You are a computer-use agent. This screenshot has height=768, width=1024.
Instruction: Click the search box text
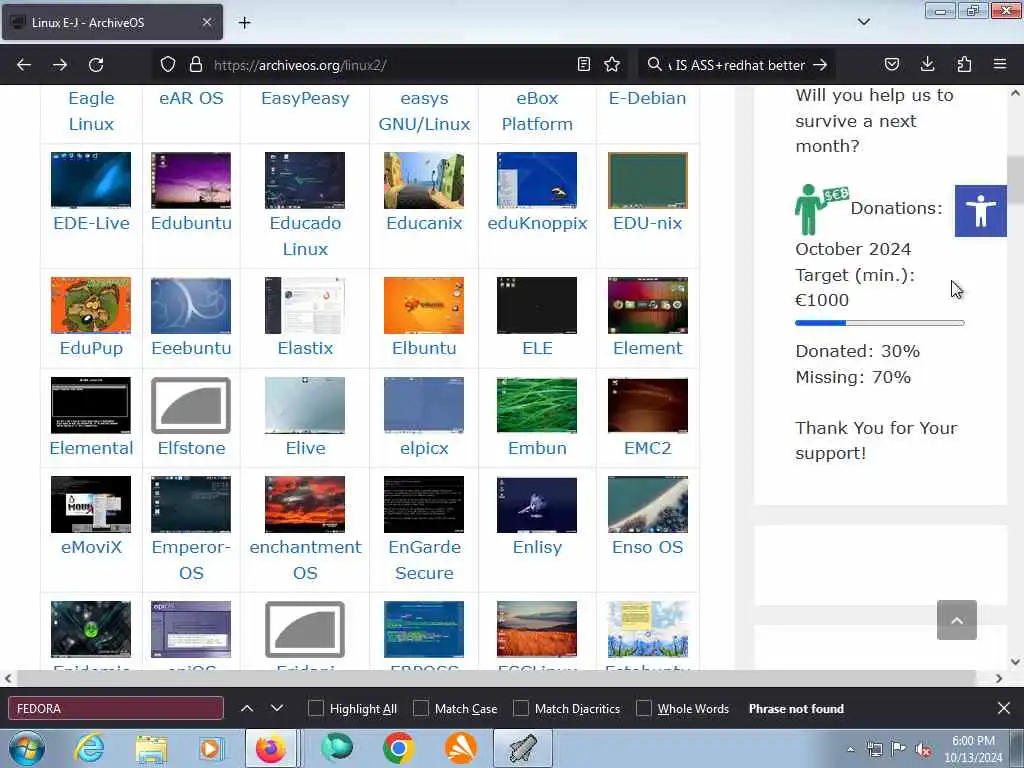pyautogui.click(x=740, y=65)
